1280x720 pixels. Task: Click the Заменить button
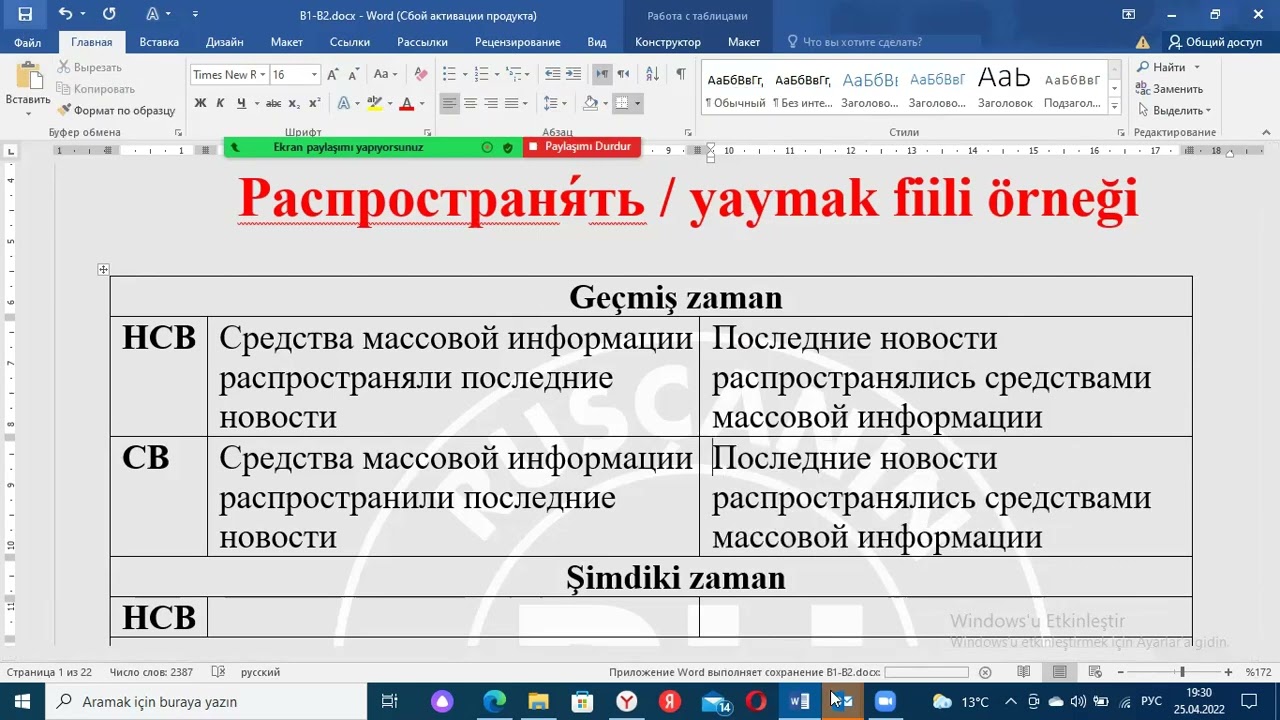click(1170, 89)
